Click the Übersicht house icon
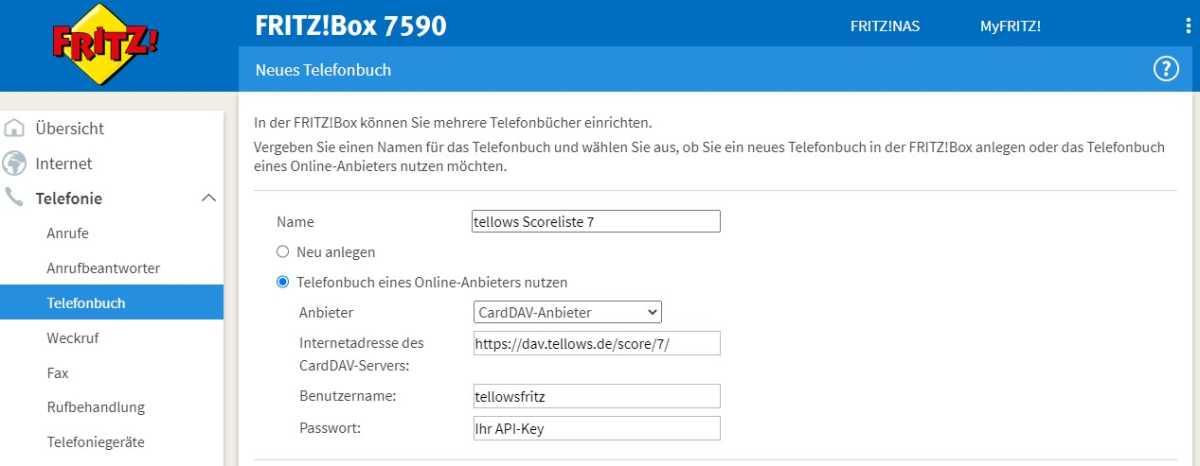Image resolution: width=1200 pixels, height=466 pixels. (x=15, y=129)
